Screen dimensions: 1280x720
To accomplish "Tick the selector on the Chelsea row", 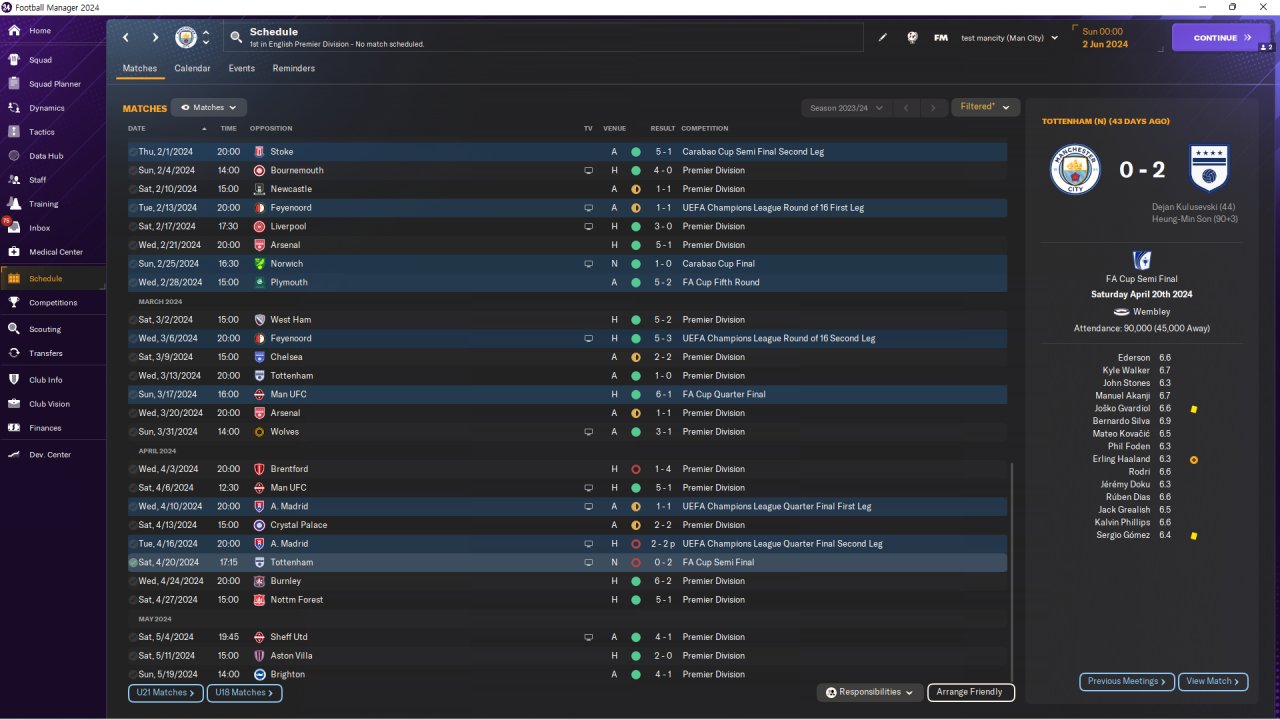I will 133,357.
